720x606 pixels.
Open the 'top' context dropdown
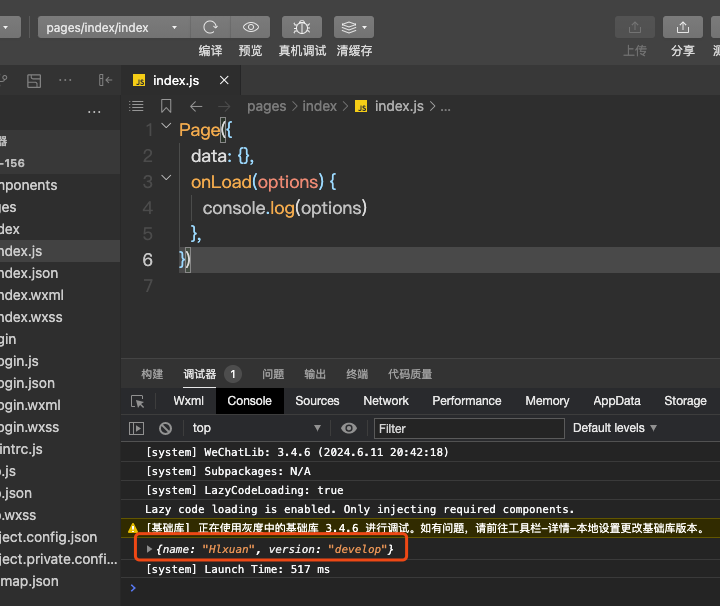pyautogui.click(x=256, y=428)
